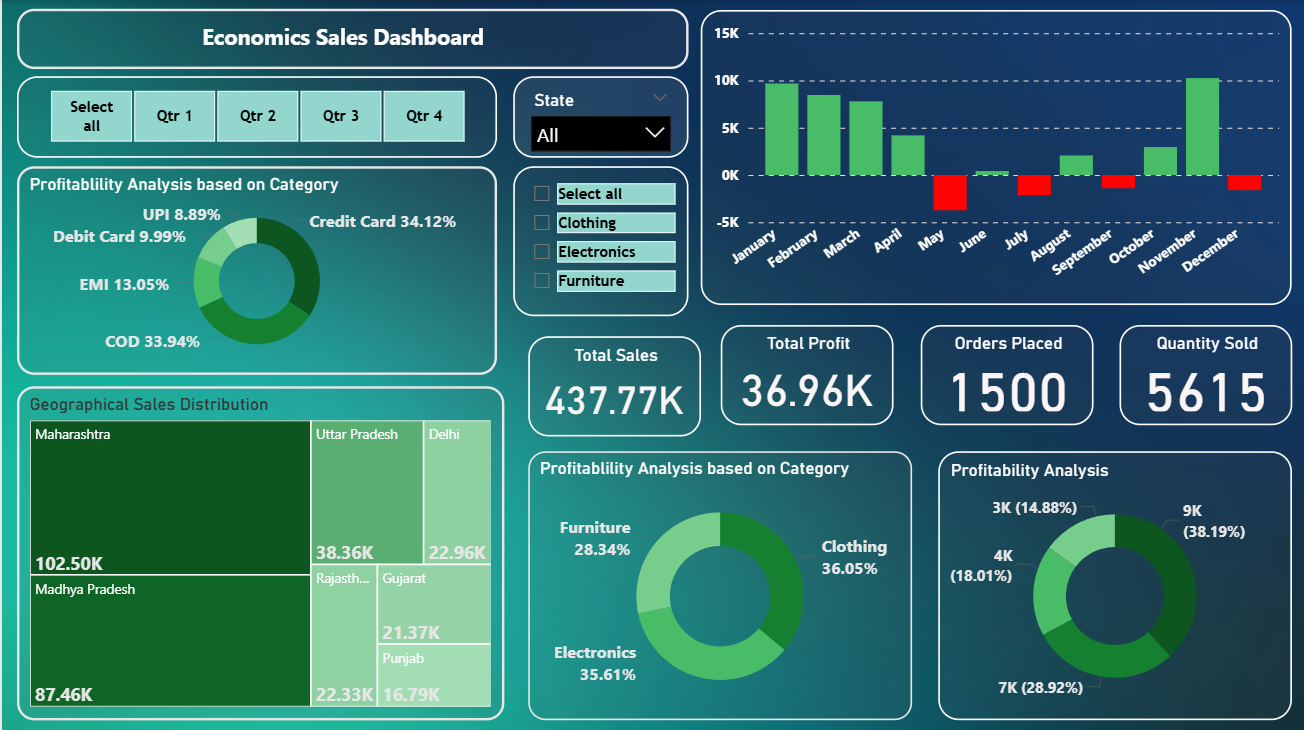
Task: Select the Qtr 4 slicer button
Action: 423,115
